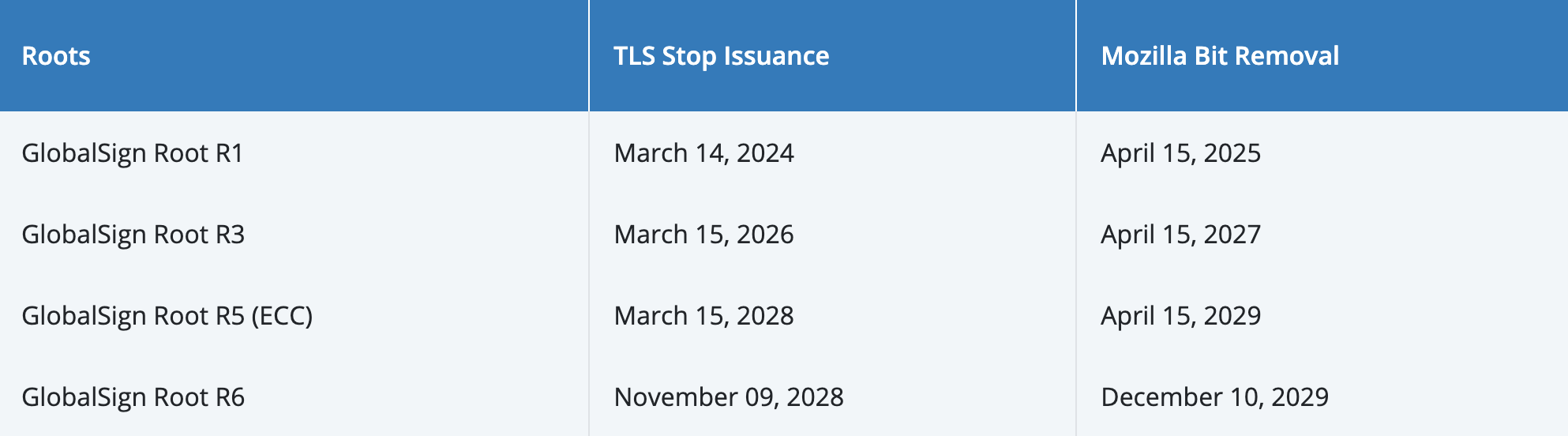Image resolution: width=1568 pixels, height=436 pixels.
Task: Select the April 15, 2027 removal date
Action: (x=1180, y=235)
